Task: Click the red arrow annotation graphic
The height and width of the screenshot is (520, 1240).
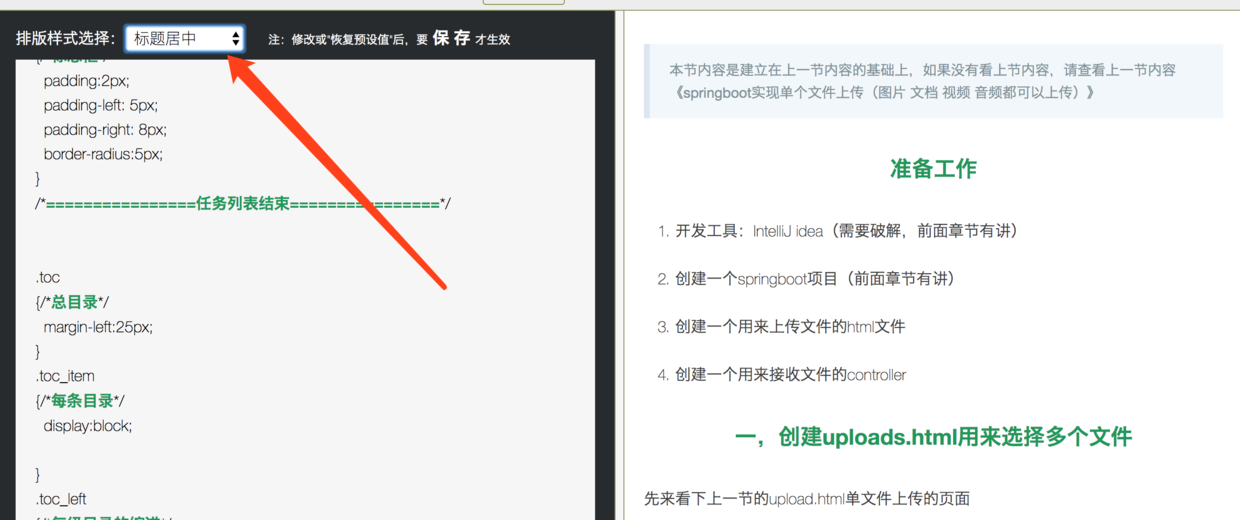Action: [x=337, y=172]
